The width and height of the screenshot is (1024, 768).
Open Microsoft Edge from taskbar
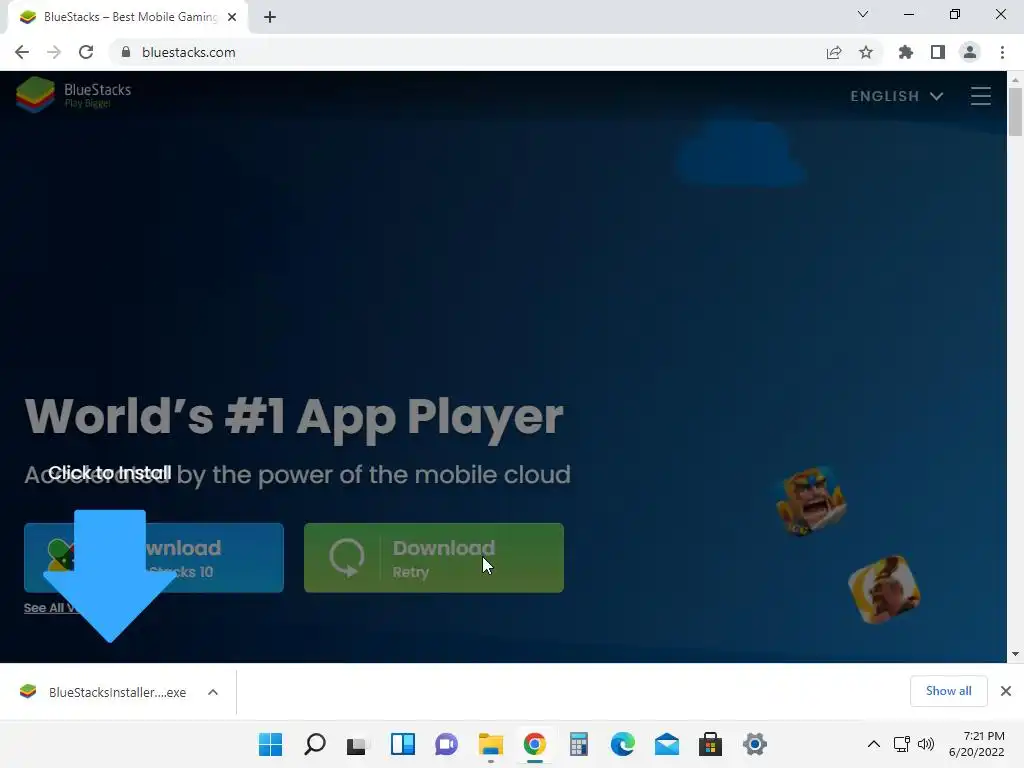(622, 744)
